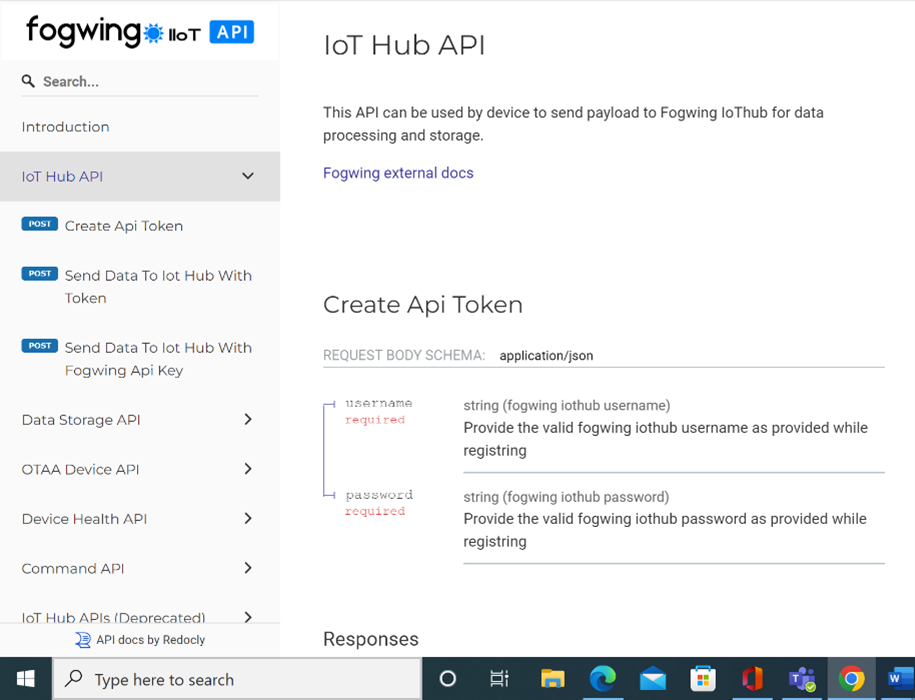Expand Data Storage API chevron
The height and width of the screenshot is (700, 915).
pyautogui.click(x=248, y=419)
